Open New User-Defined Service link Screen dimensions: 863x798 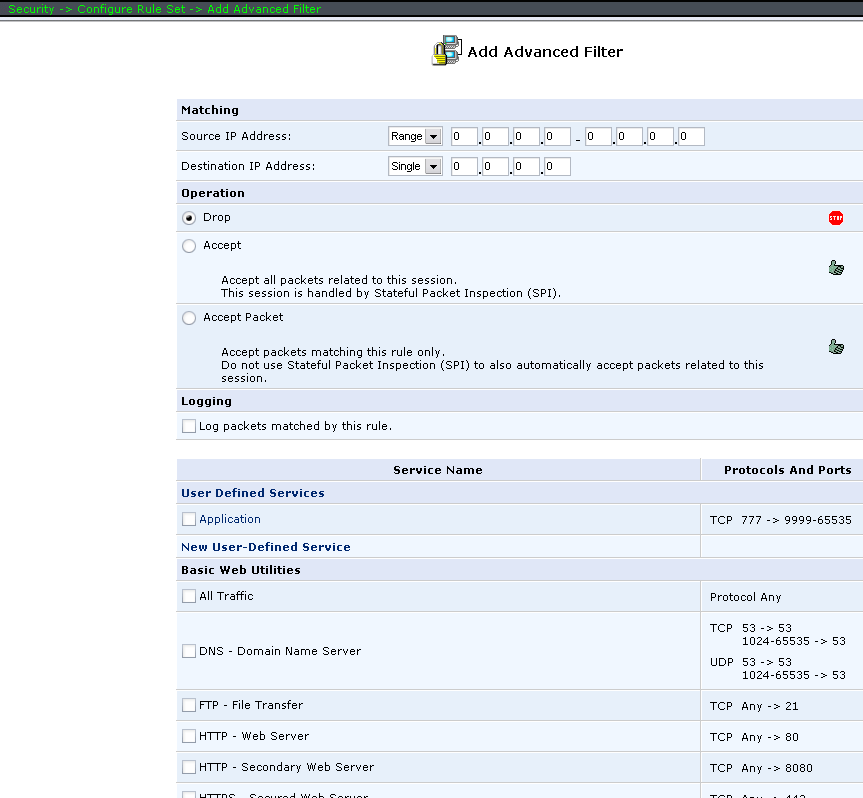266,547
